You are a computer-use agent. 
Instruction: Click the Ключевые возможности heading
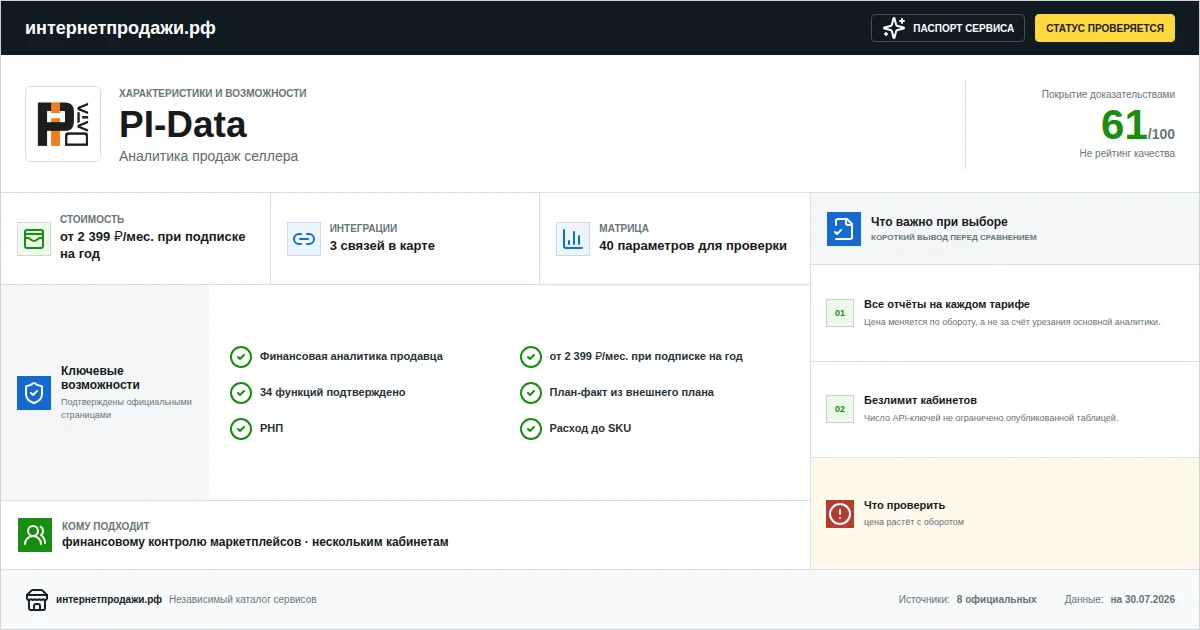101,378
